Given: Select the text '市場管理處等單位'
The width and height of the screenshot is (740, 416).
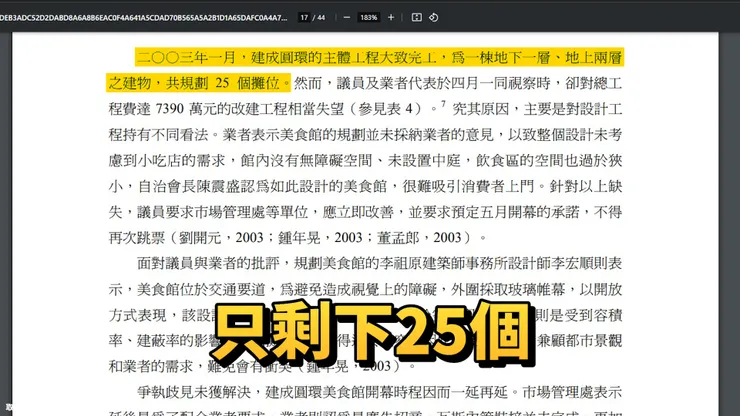Looking at the screenshot, I should tap(251, 212).
